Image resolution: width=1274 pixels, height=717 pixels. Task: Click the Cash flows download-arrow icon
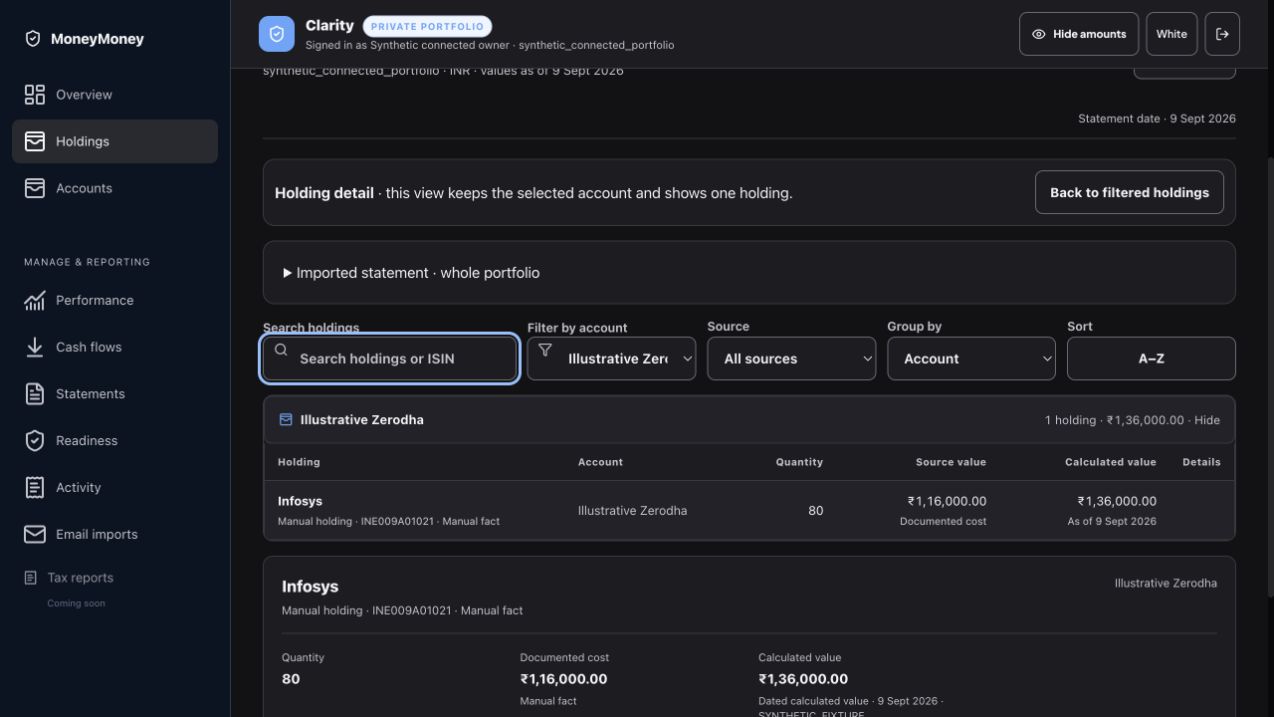click(35, 347)
